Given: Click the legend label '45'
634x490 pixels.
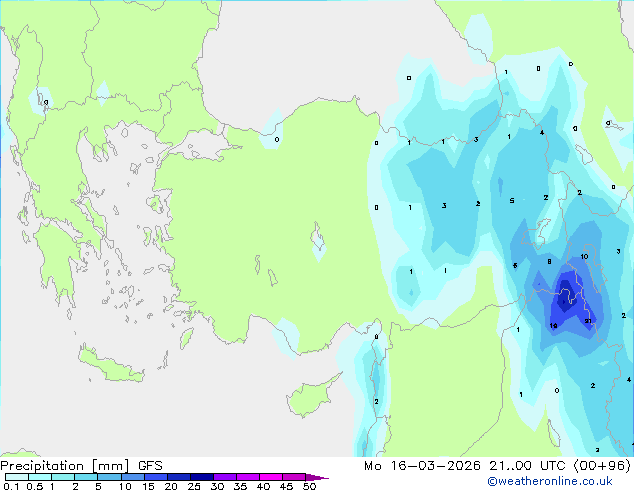Looking at the screenshot, I should tap(286, 486).
